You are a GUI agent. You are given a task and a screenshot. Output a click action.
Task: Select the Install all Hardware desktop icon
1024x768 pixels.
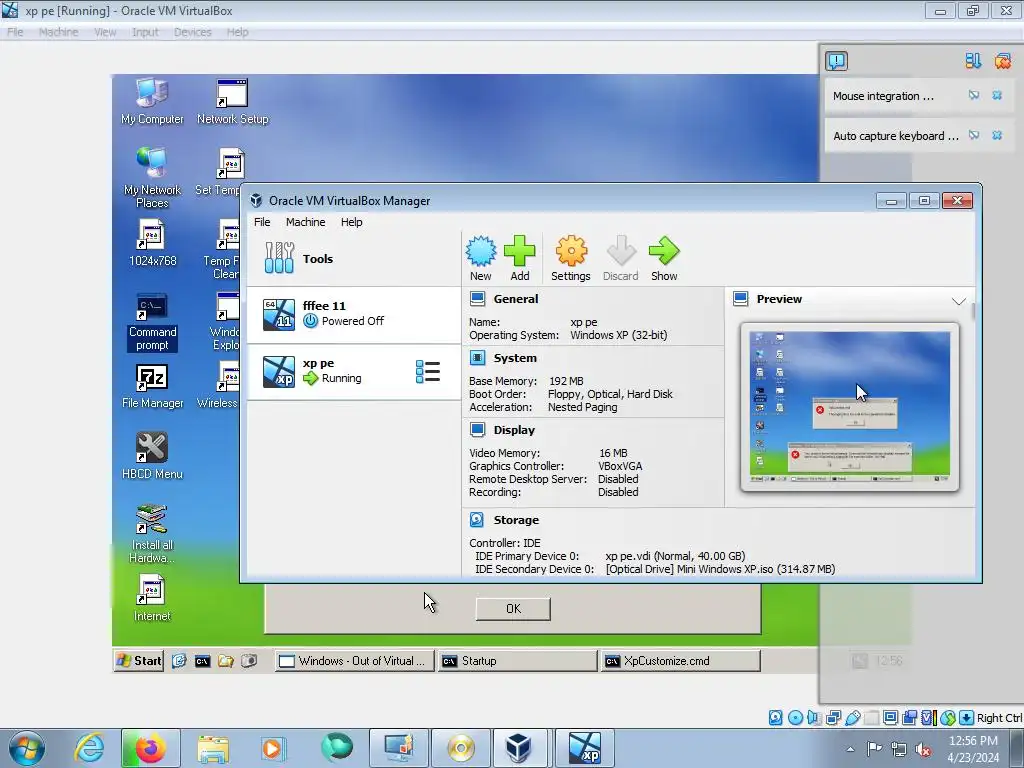click(152, 534)
